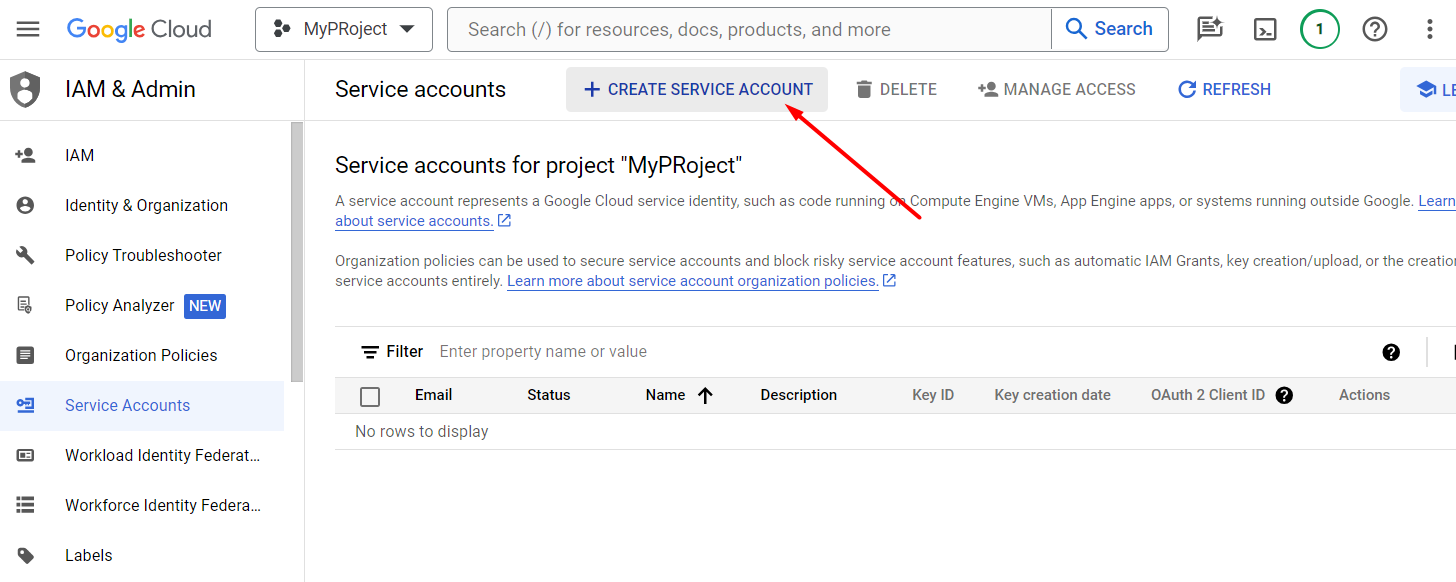Click the Key ID column header
The height and width of the screenshot is (582, 1456).
coord(933,395)
